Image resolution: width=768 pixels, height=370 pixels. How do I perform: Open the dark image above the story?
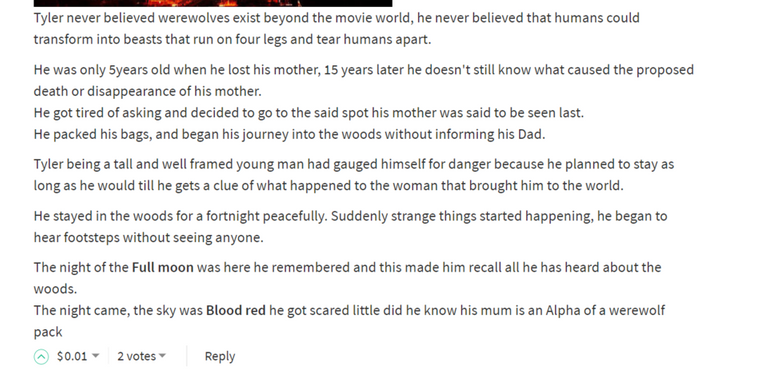pyautogui.click(x=213, y=3)
